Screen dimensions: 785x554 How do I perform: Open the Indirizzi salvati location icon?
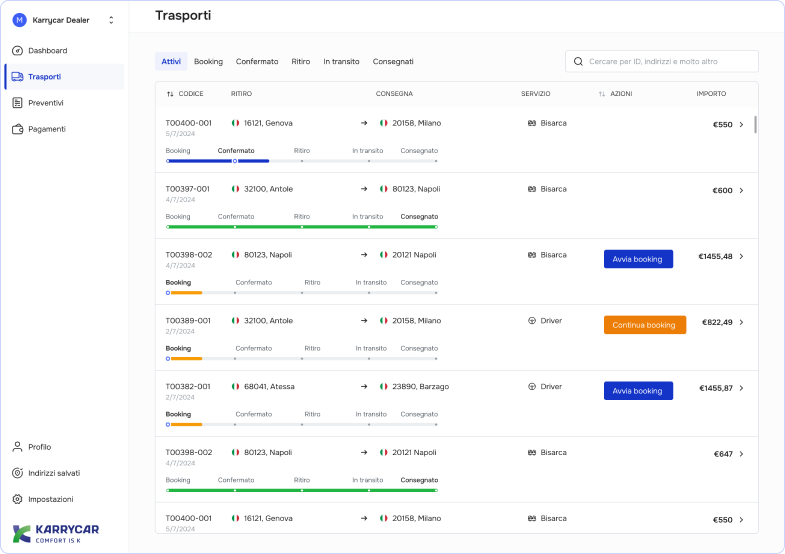pyautogui.click(x=18, y=473)
